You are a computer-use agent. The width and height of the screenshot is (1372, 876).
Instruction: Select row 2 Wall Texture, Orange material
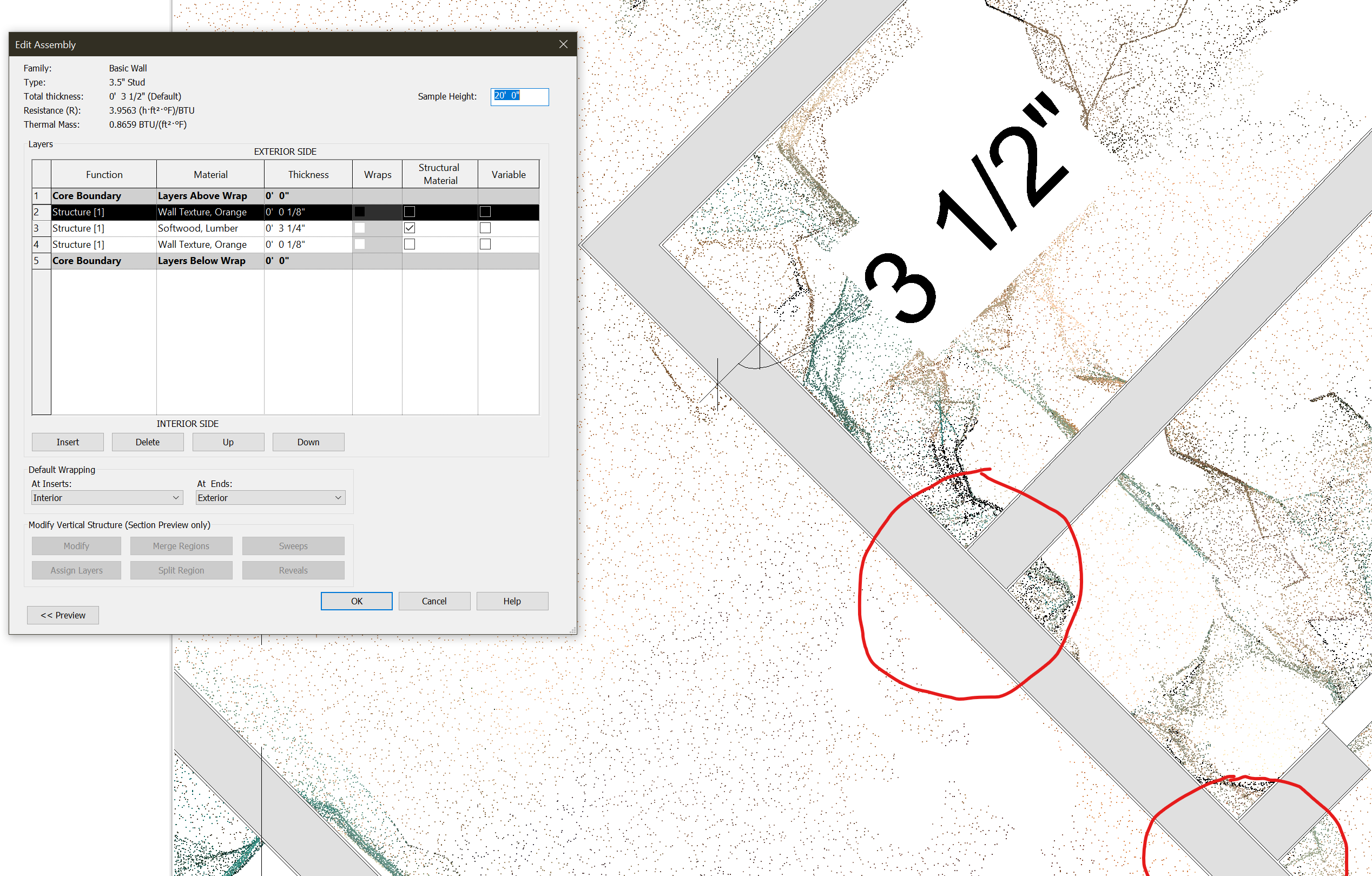coord(210,212)
